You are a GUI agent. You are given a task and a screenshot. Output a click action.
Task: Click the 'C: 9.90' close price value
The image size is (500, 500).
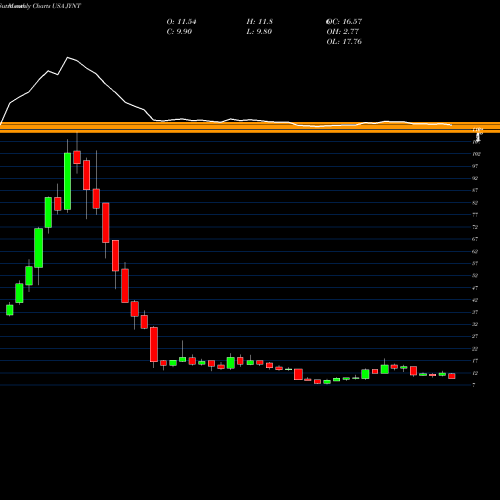(x=179, y=32)
